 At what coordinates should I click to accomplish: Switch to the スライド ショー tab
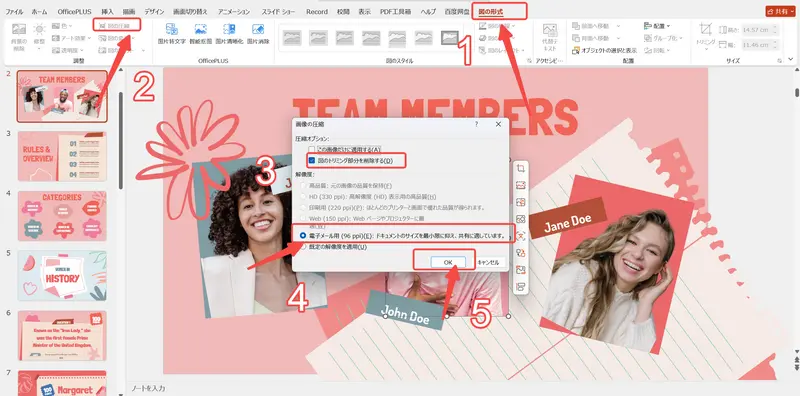coord(279,11)
